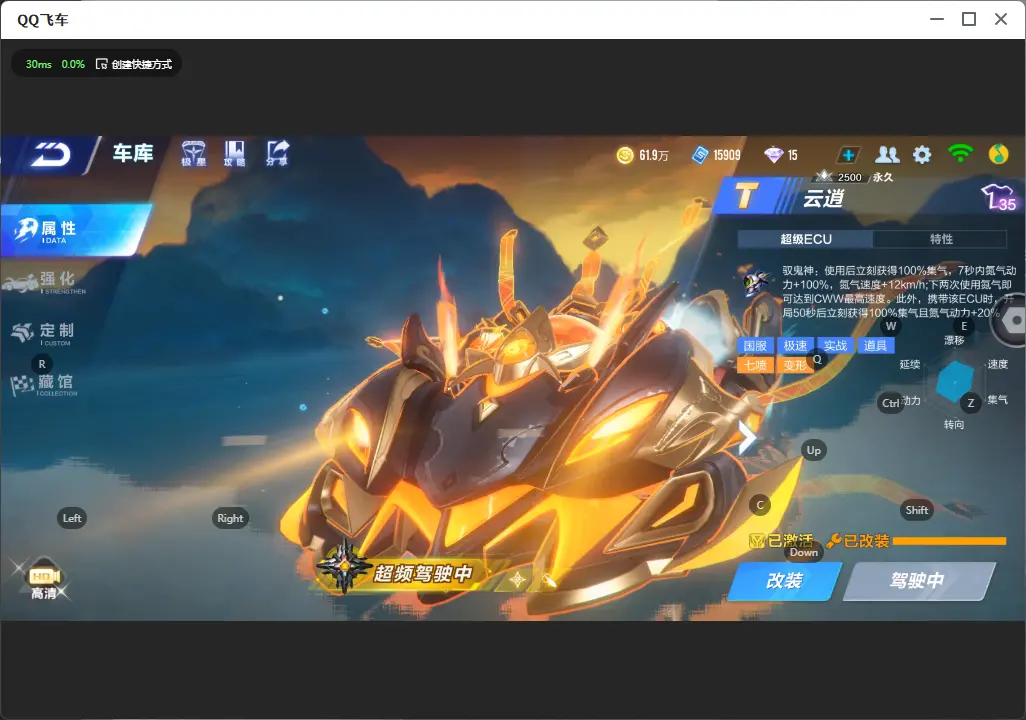
Task: Switch to the 超级ECU tab
Action: click(805, 240)
